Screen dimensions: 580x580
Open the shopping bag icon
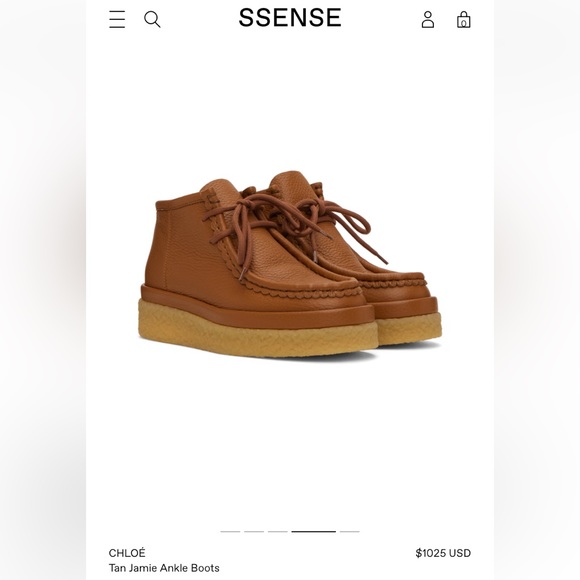(x=463, y=19)
